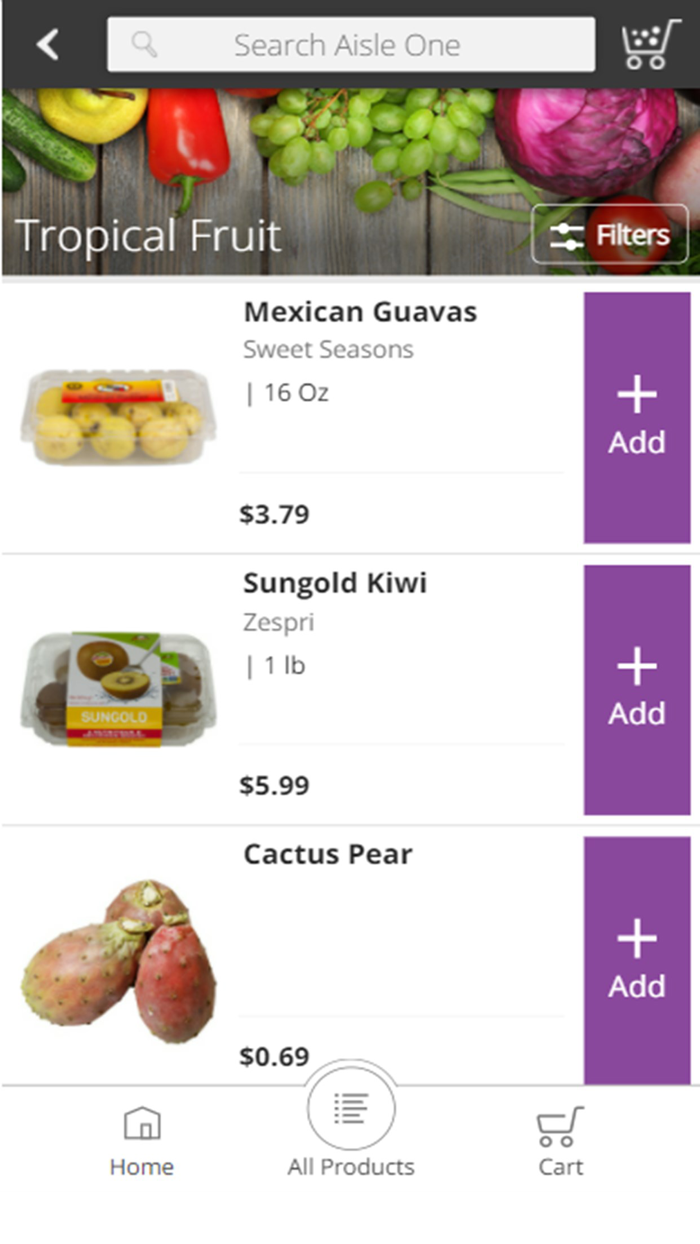Click the search magnifier icon

145,44
